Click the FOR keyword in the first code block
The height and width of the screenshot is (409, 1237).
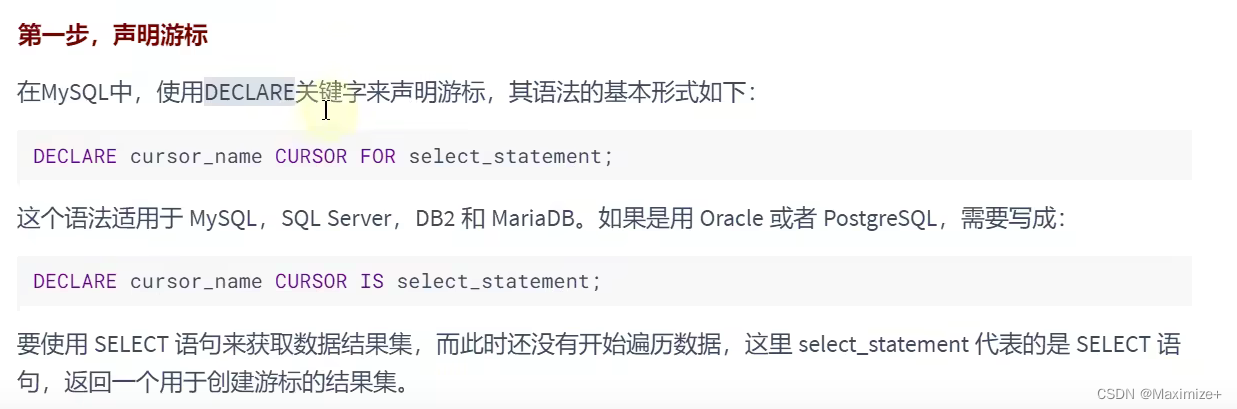pyautogui.click(x=378, y=157)
